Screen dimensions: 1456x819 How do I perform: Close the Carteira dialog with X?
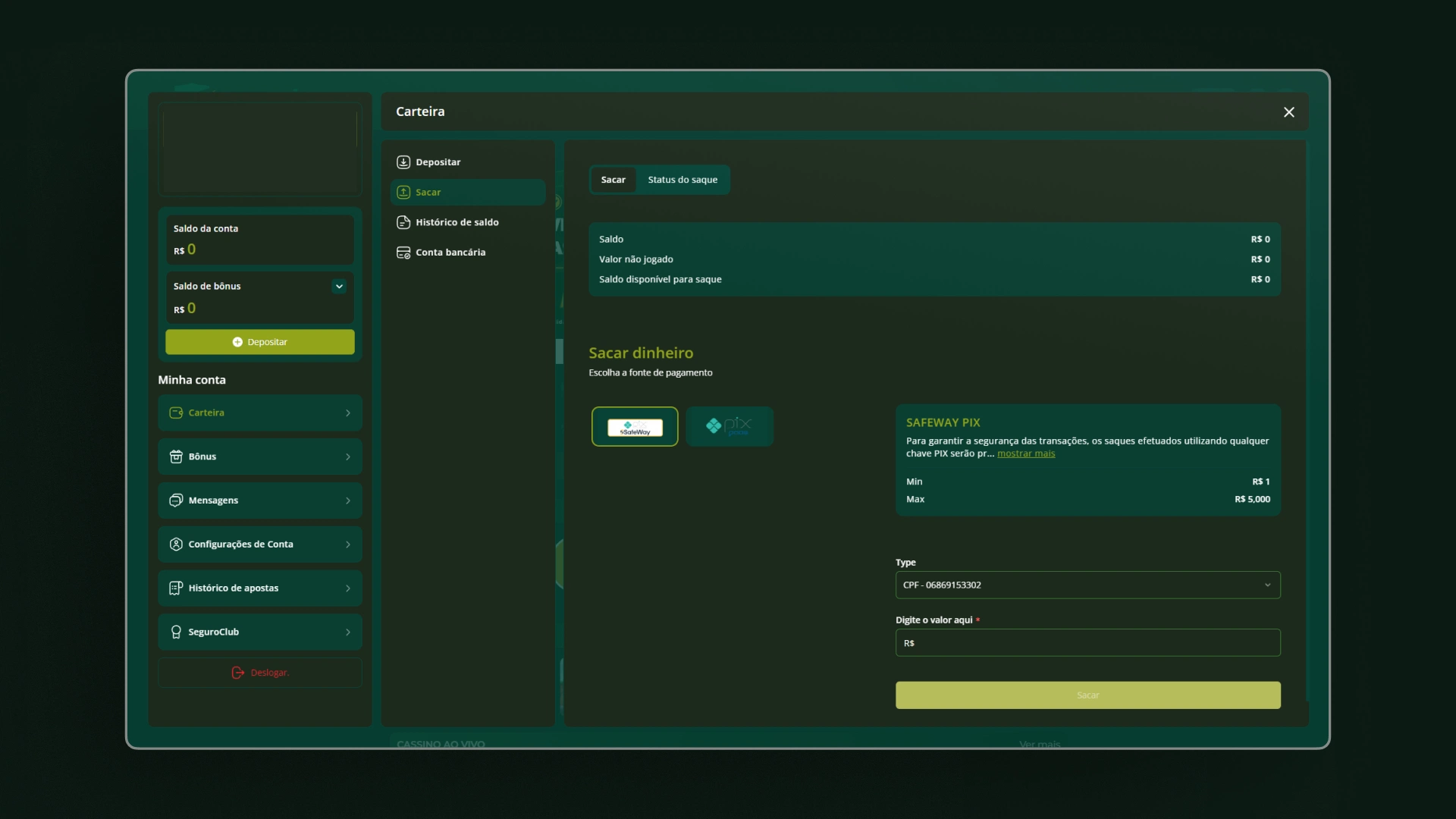point(1289,112)
